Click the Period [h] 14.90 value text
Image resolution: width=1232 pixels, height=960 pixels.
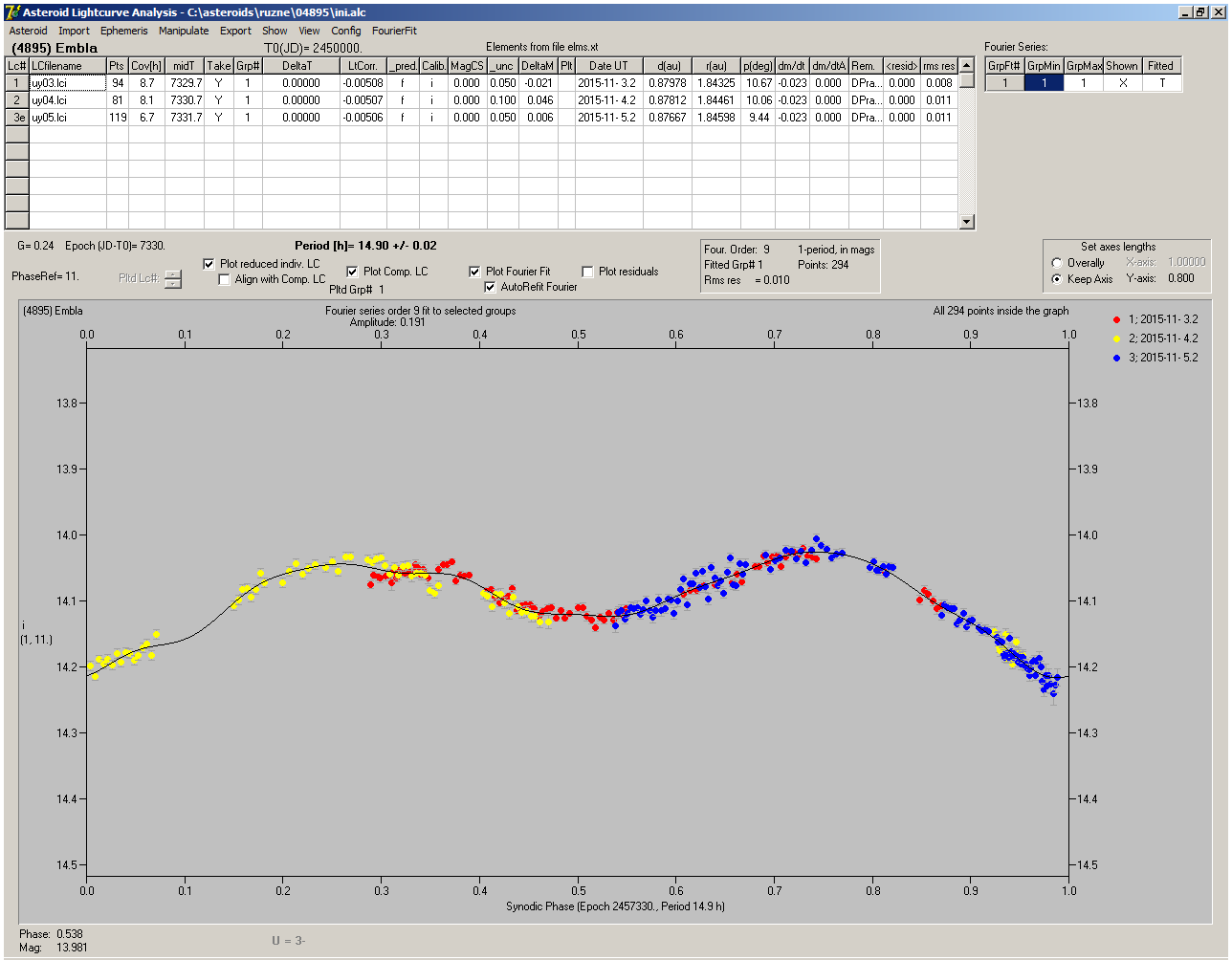coord(366,246)
